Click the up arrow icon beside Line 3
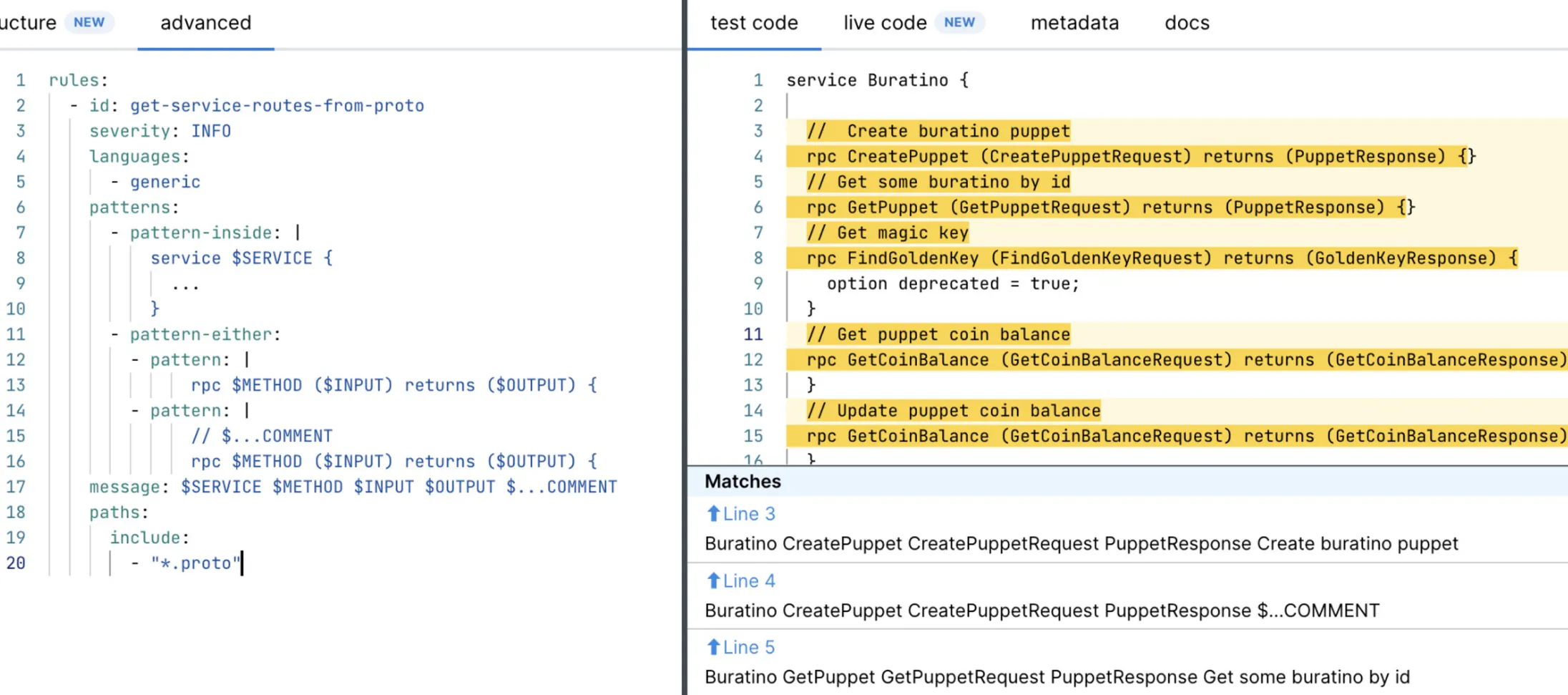Screen dimensions: 1568x695 click(x=713, y=514)
